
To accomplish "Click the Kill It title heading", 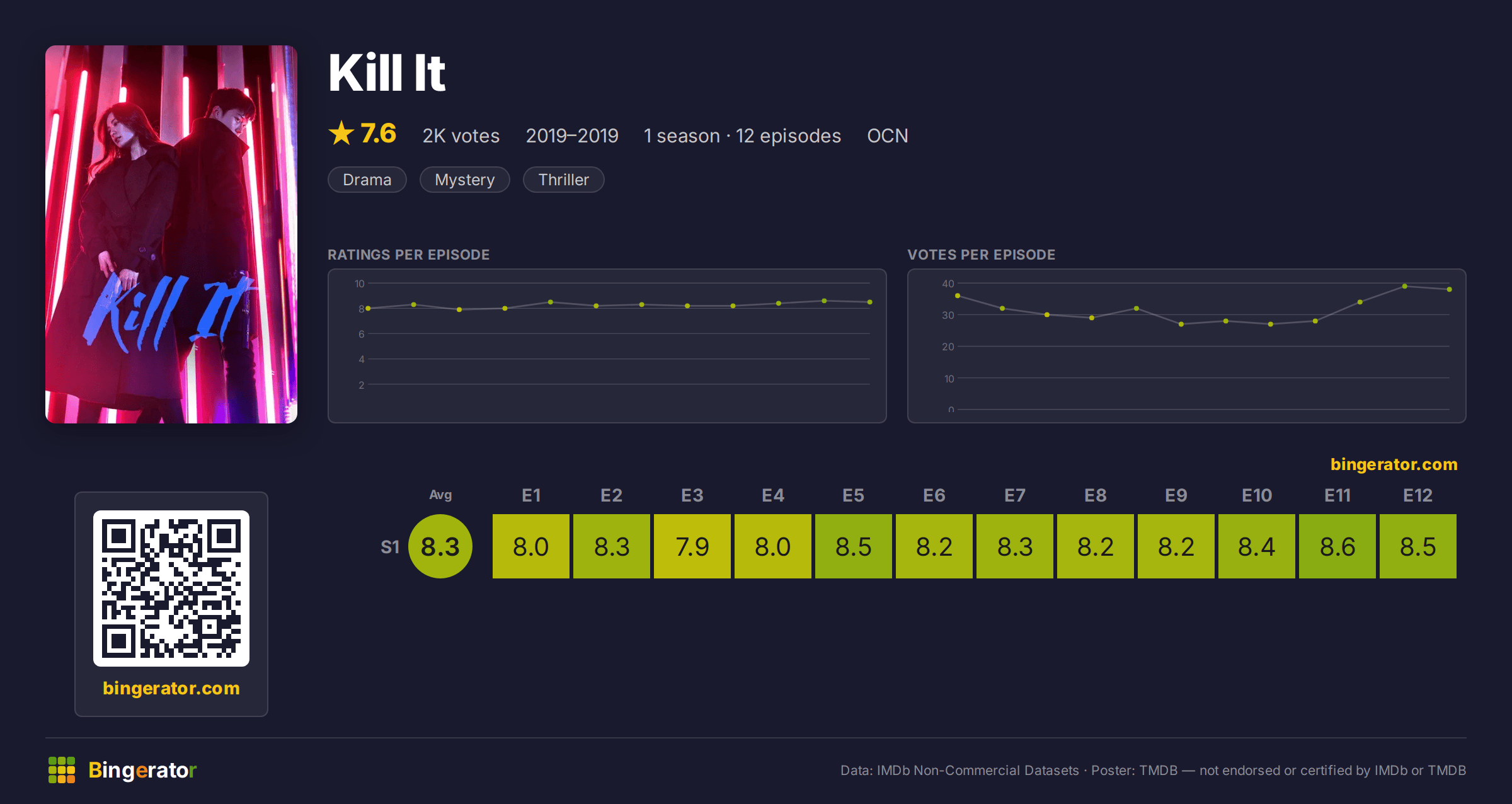I will coord(387,73).
